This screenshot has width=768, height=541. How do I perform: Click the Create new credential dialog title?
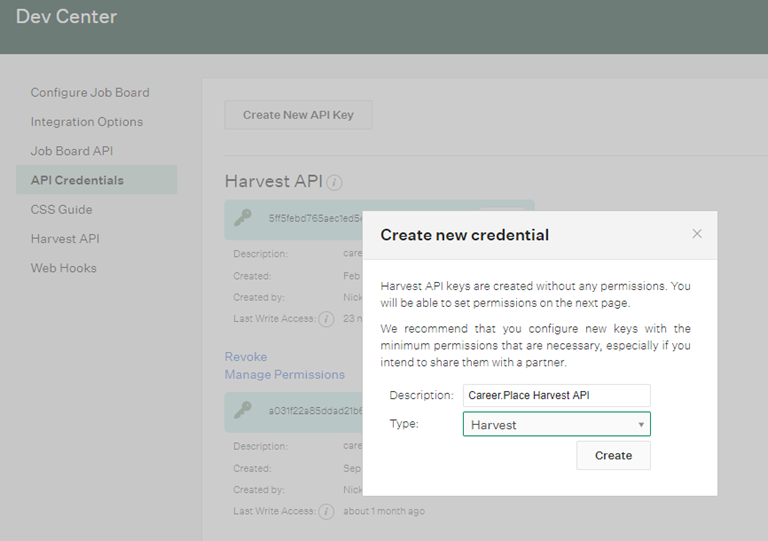pyautogui.click(x=464, y=235)
